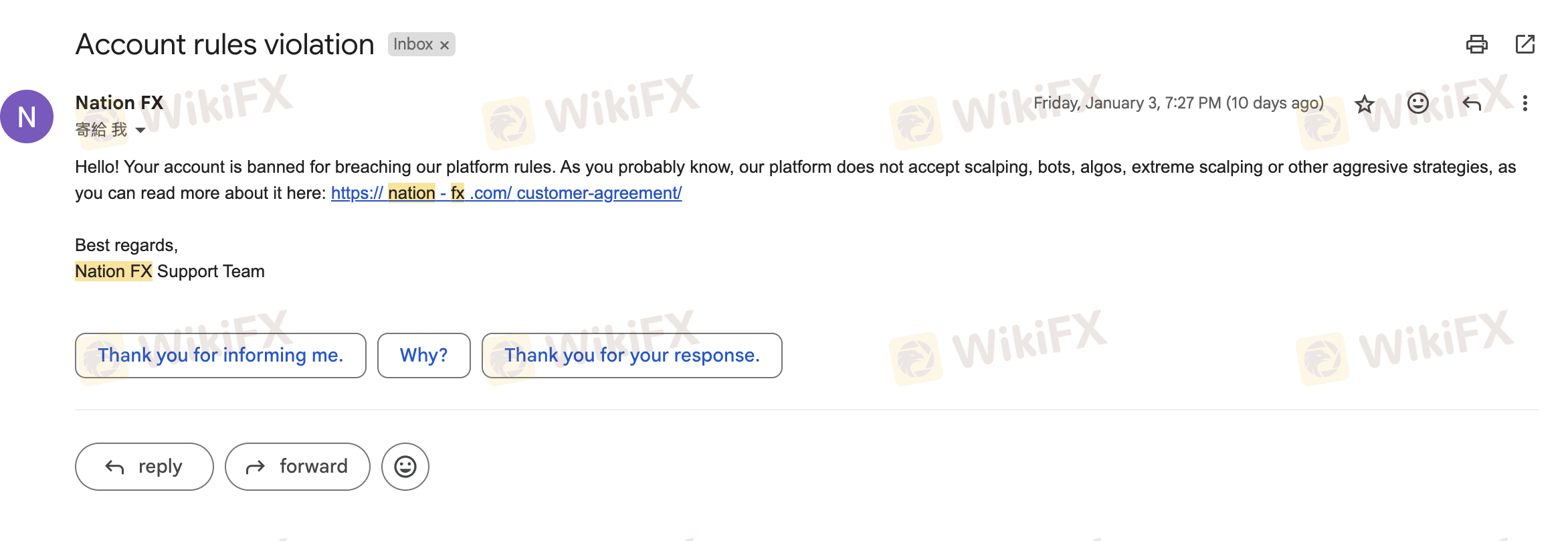This screenshot has height=541, width=1568.
Task: Click reply arrow icon in header
Action: pos(1472,103)
